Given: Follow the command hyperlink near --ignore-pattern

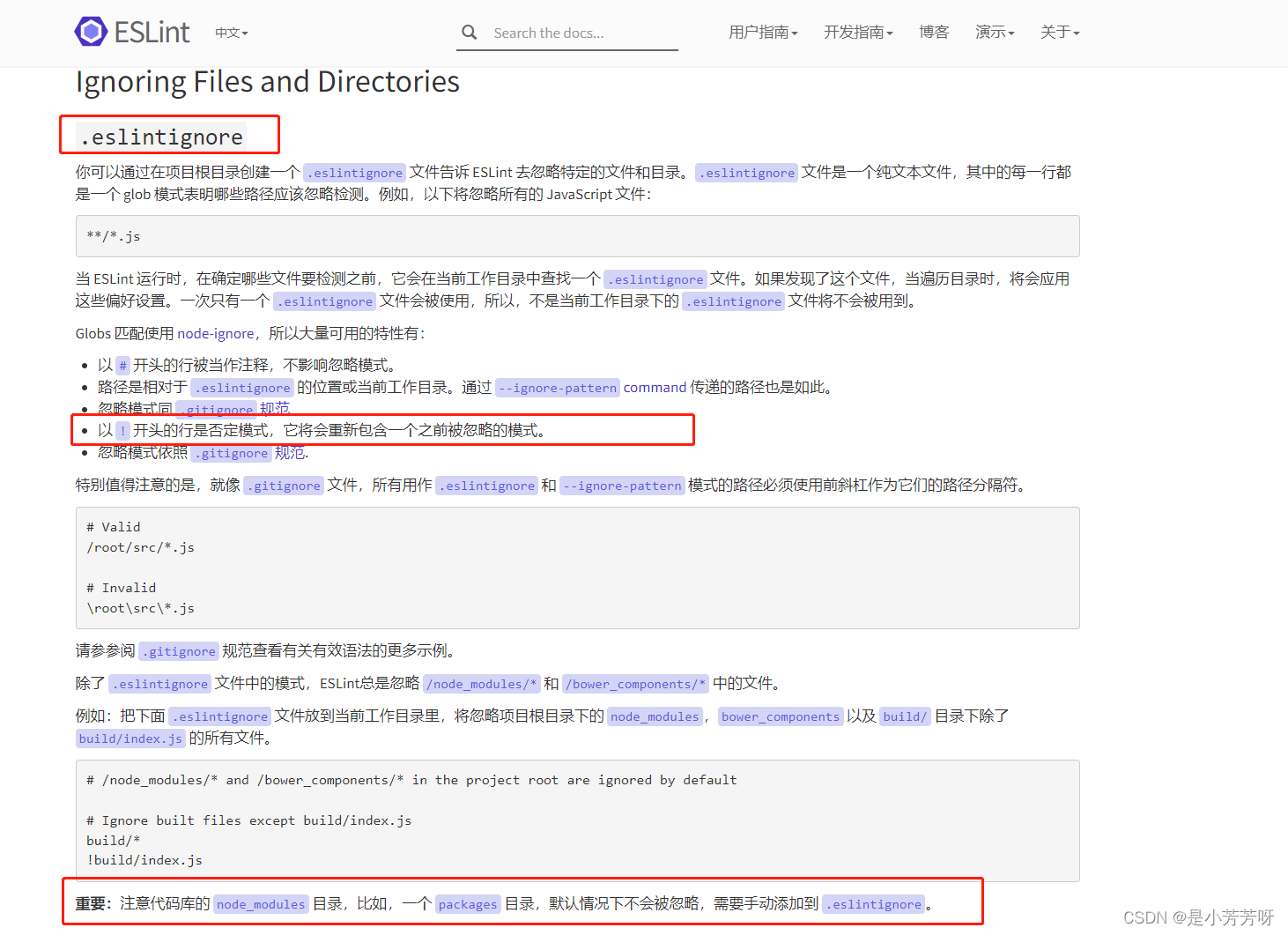Looking at the screenshot, I should click(655, 387).
